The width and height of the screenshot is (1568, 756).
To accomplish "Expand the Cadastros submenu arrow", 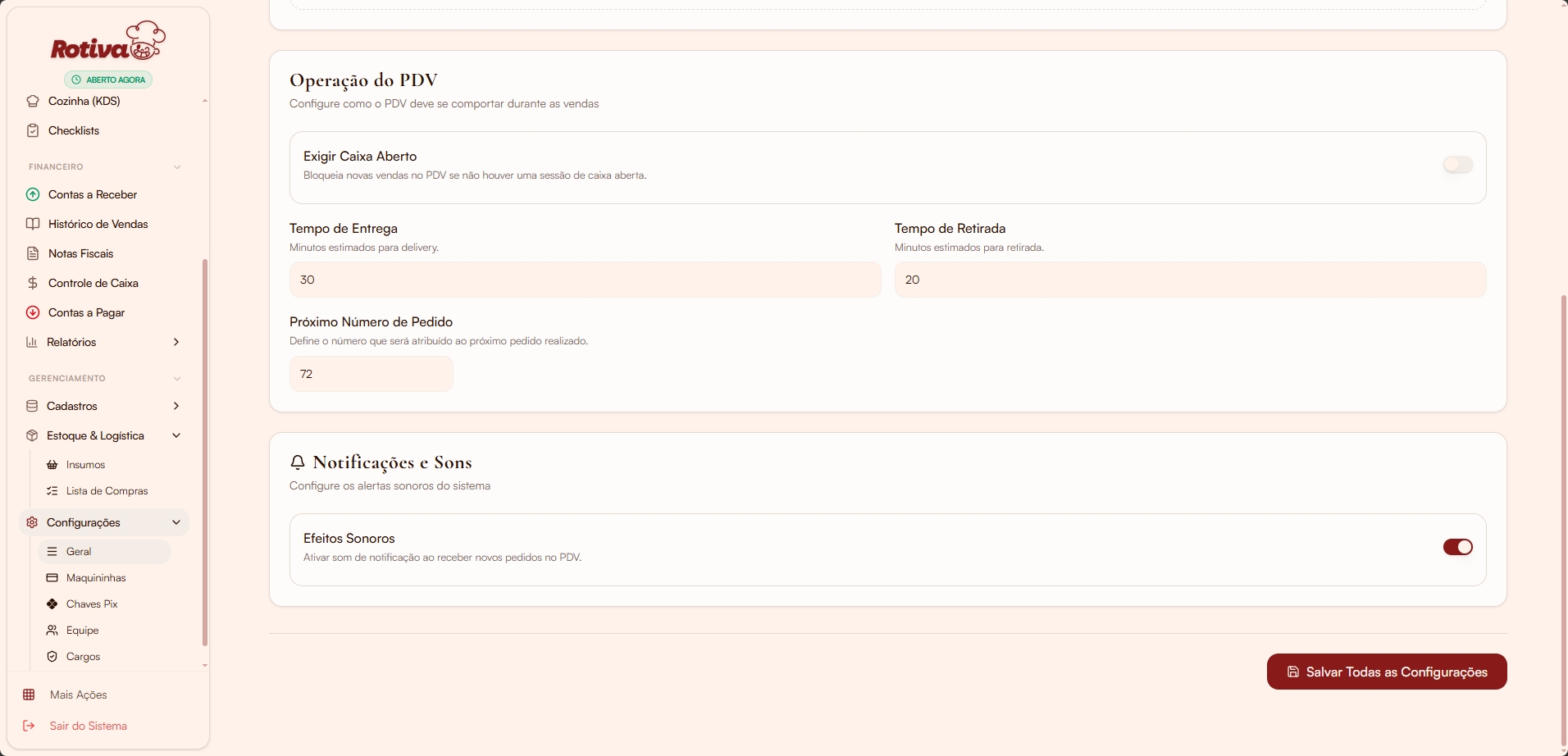I will [x=176, y=406].
